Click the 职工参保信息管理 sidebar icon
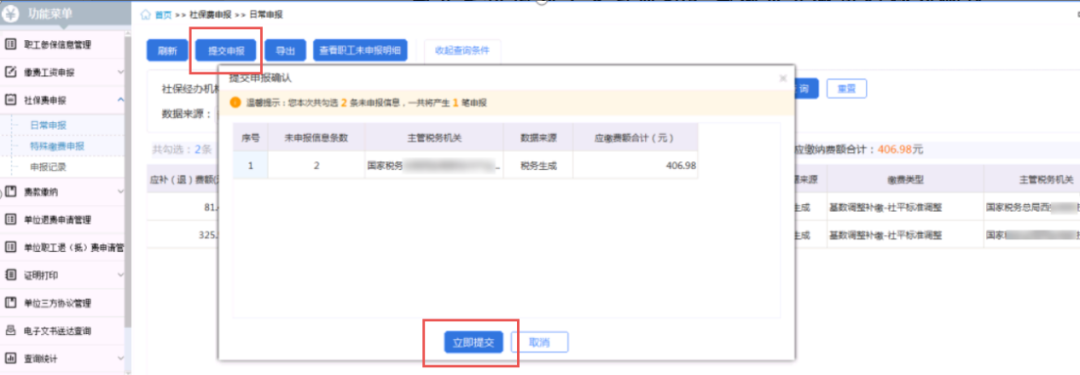 coord(10,45)
